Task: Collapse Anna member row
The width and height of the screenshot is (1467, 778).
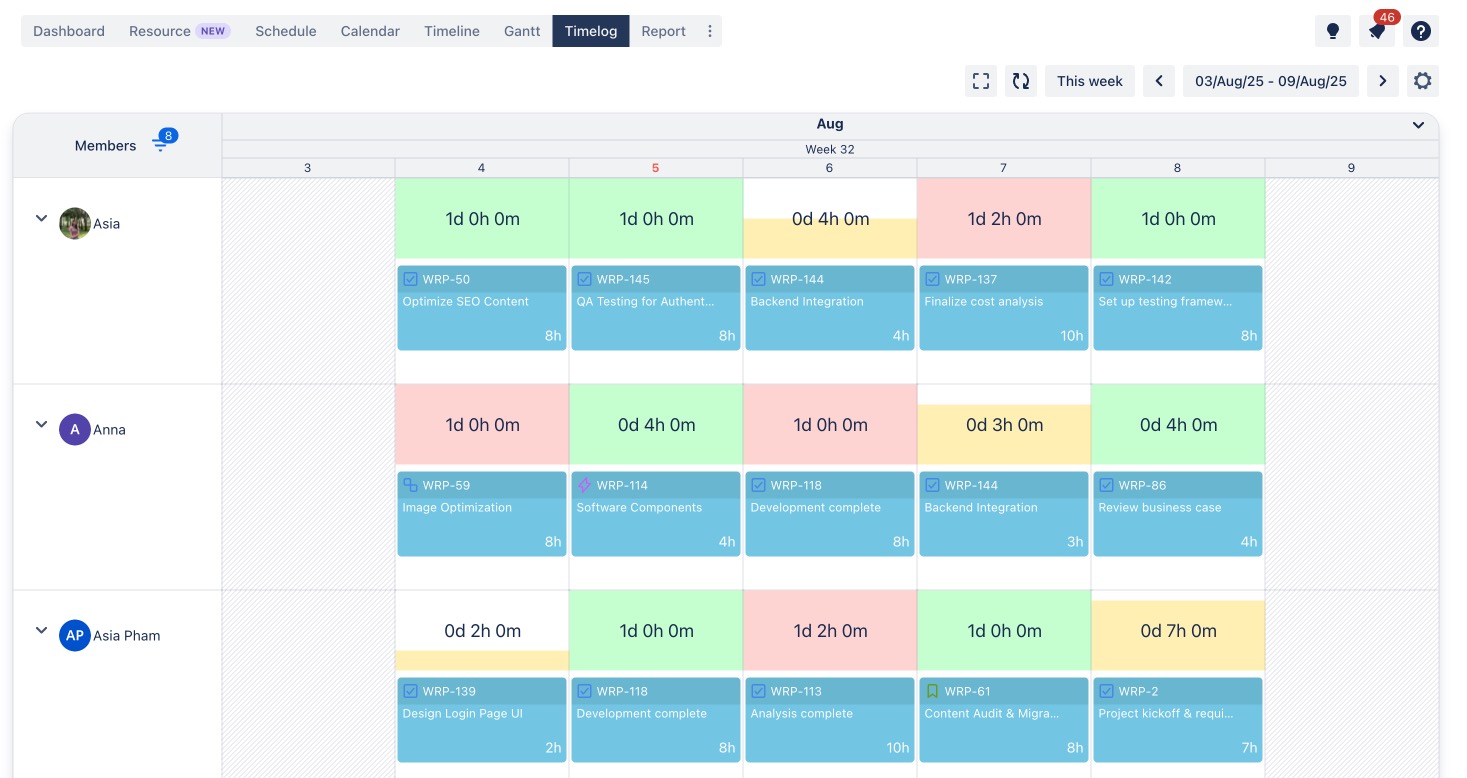Action: pyautogui.click(x=41, y=424)
